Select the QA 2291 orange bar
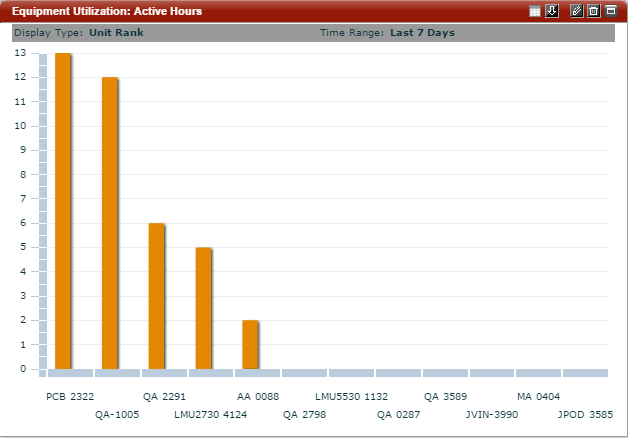 (157, 296)
